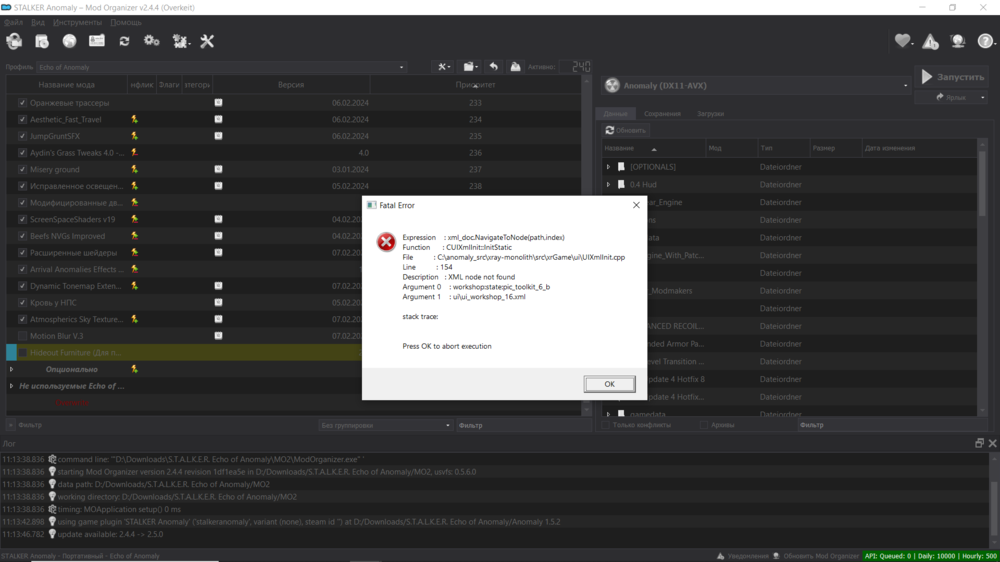1000x562 pixels.
Task: Toggle the Архивы checkbox
Action: click(x=703, y=425)
